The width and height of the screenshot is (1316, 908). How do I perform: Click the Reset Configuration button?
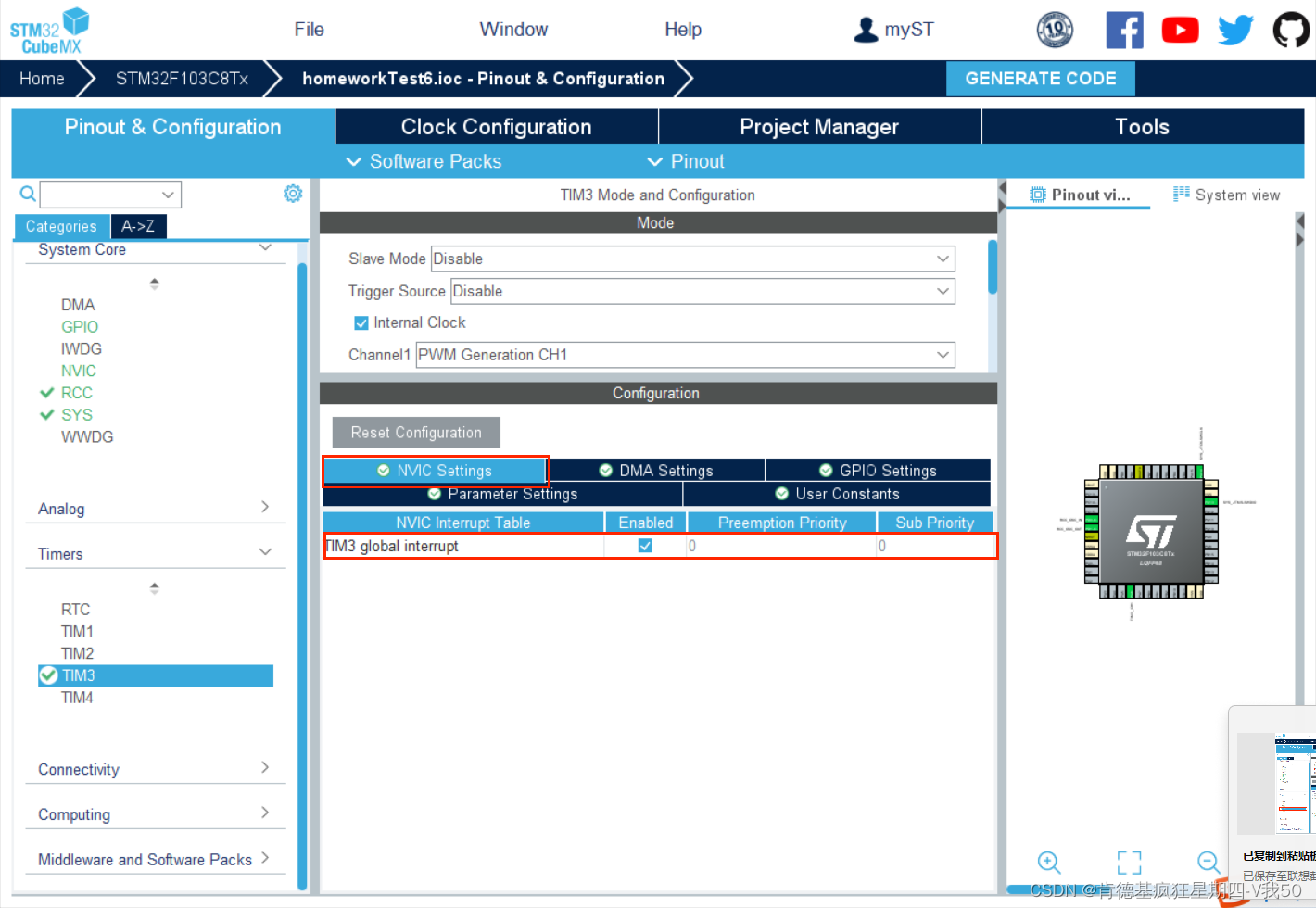point(416,433)
